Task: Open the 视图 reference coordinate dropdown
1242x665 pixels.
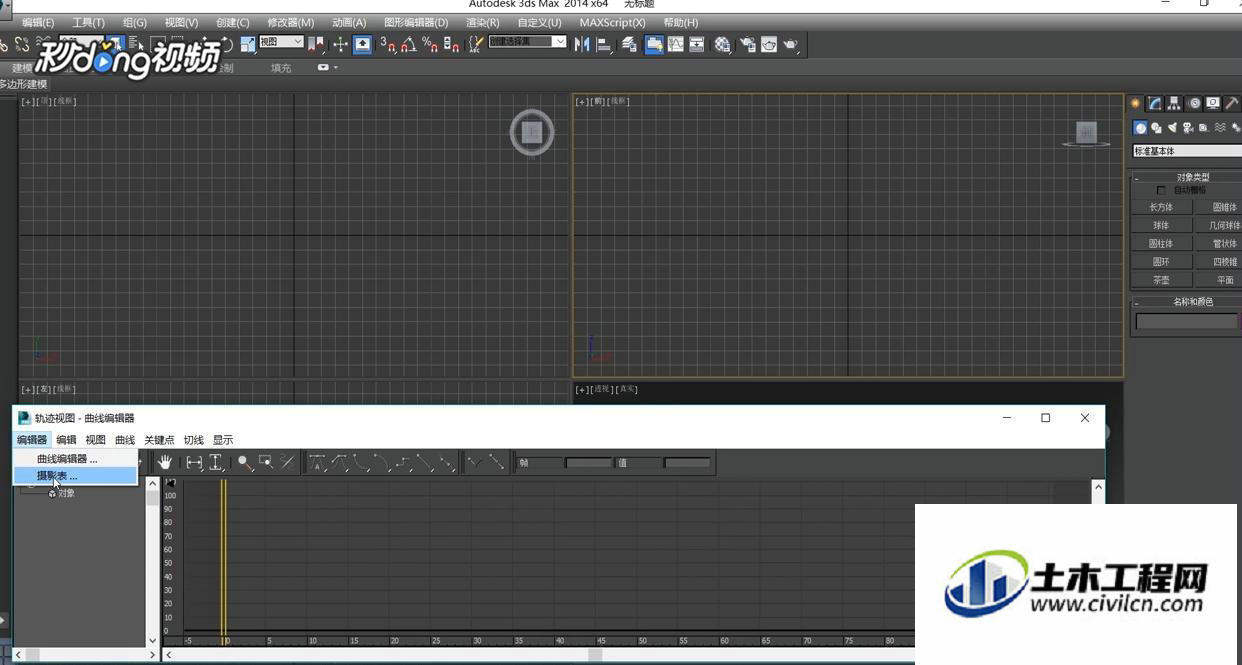Action: 281,42
